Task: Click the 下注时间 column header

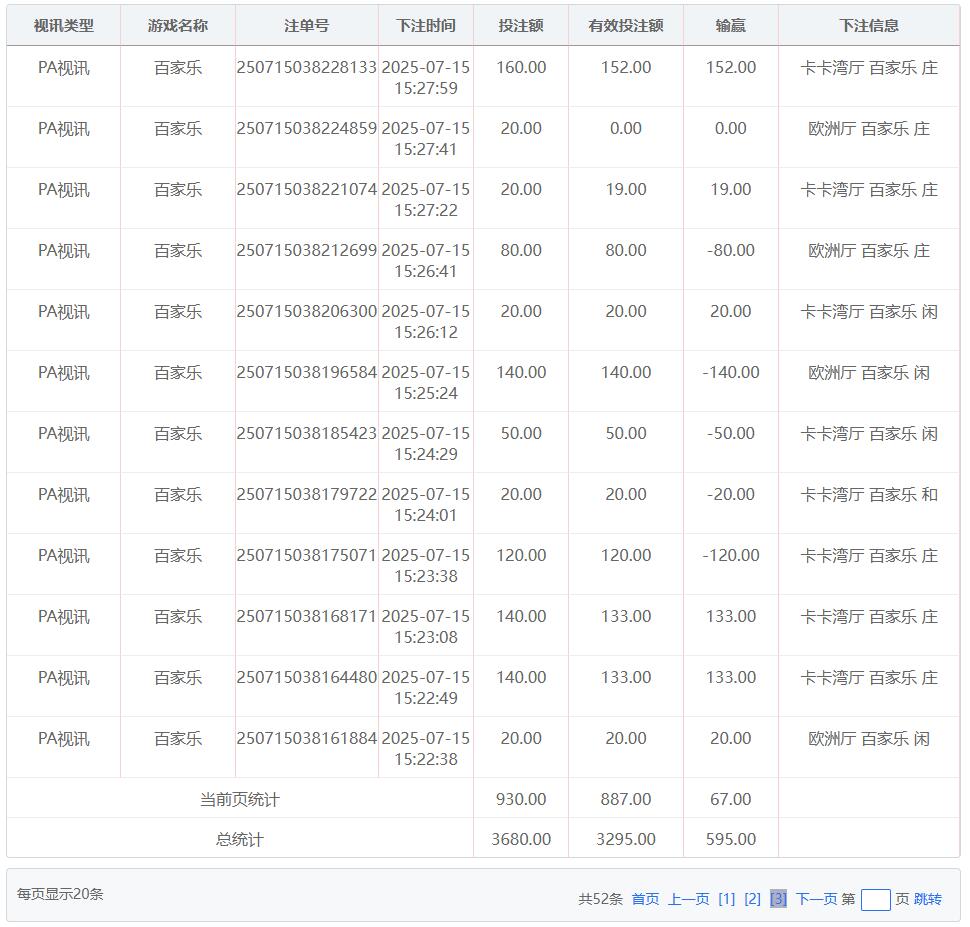Action: (425, 26)
